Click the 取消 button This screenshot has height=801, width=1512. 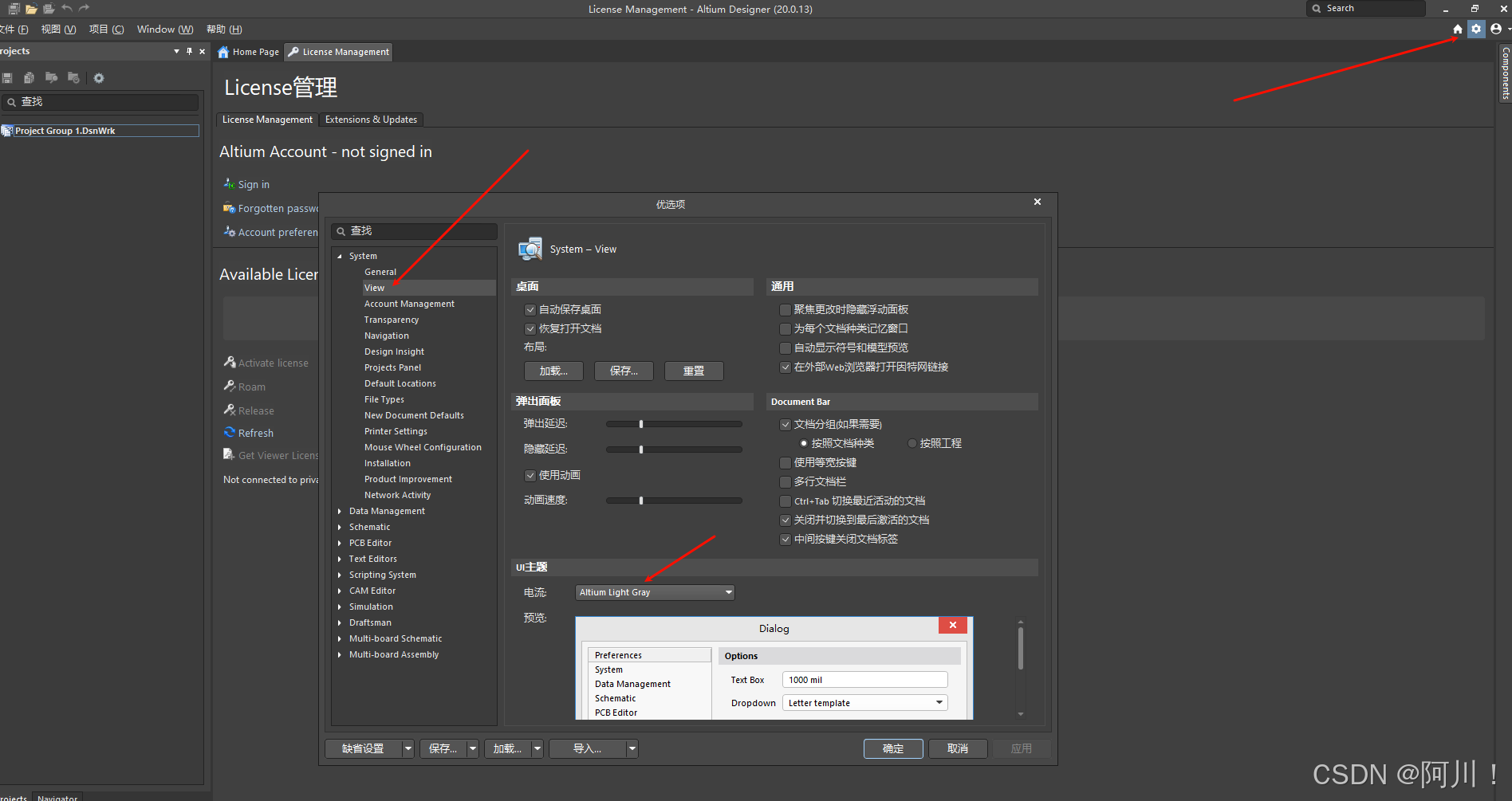tap(958, 749)
